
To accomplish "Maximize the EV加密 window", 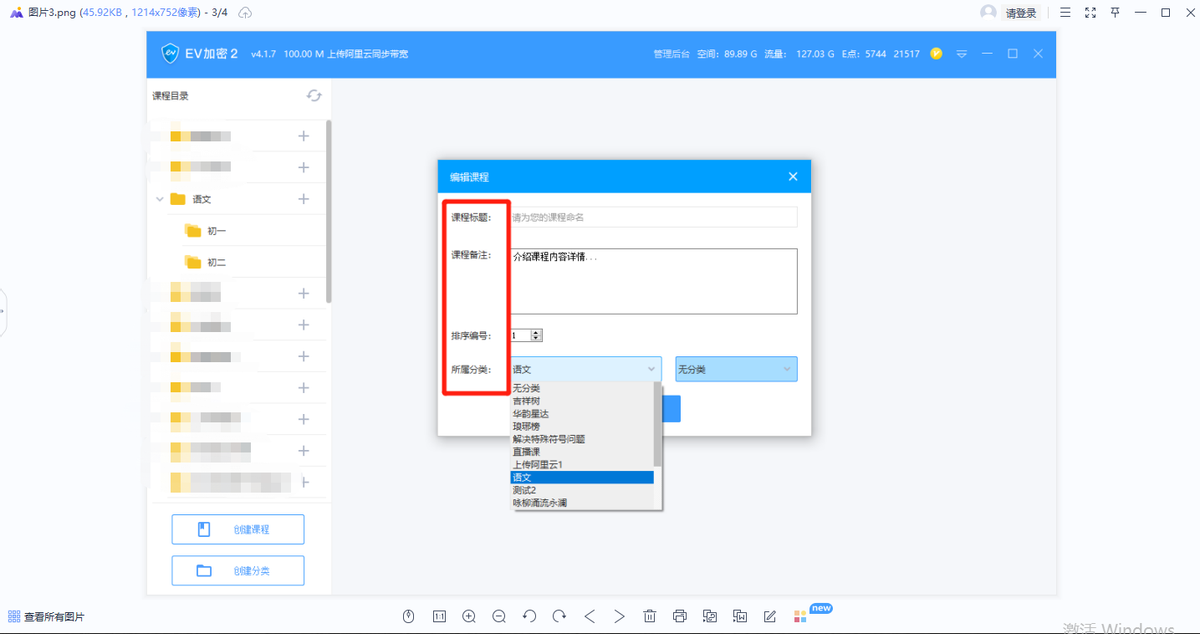I will pyautogui.click(x=1012, y=53).
